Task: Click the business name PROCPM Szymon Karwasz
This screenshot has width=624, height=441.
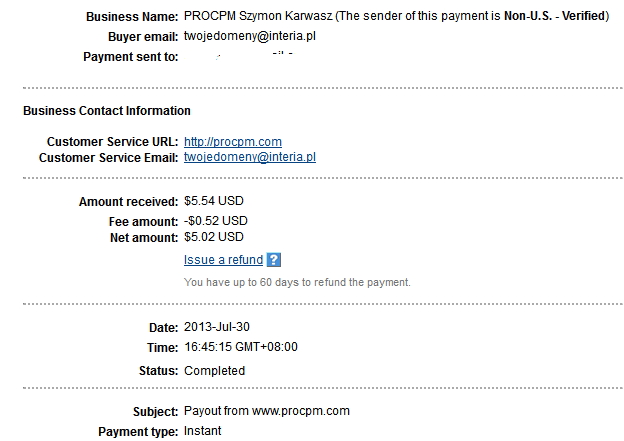Action: pyautogui.click(x=258, y=16)
